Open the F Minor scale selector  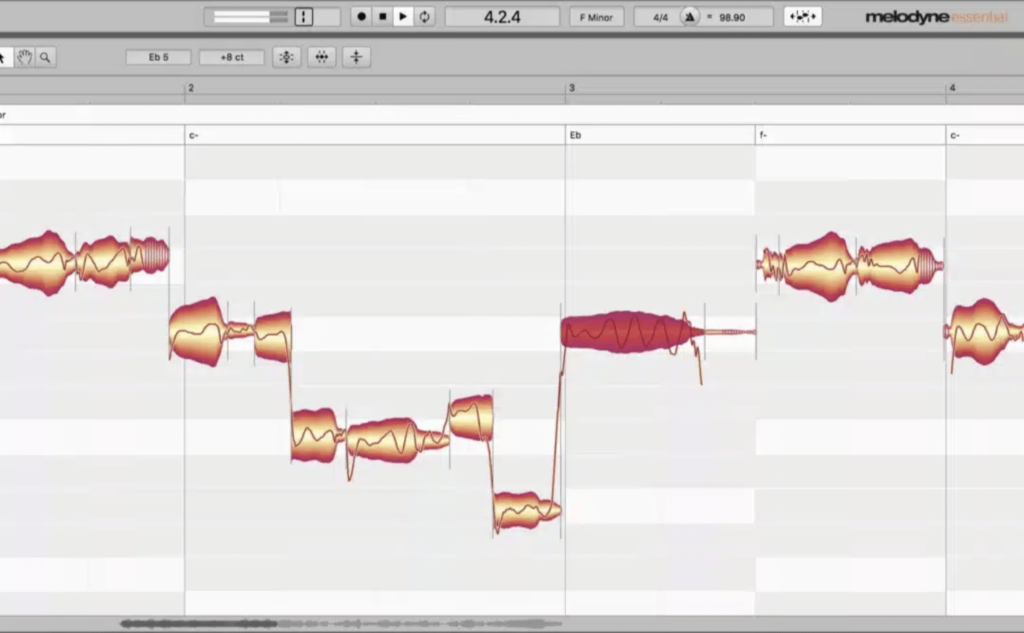pyautogui.click(x=597, y=15)
